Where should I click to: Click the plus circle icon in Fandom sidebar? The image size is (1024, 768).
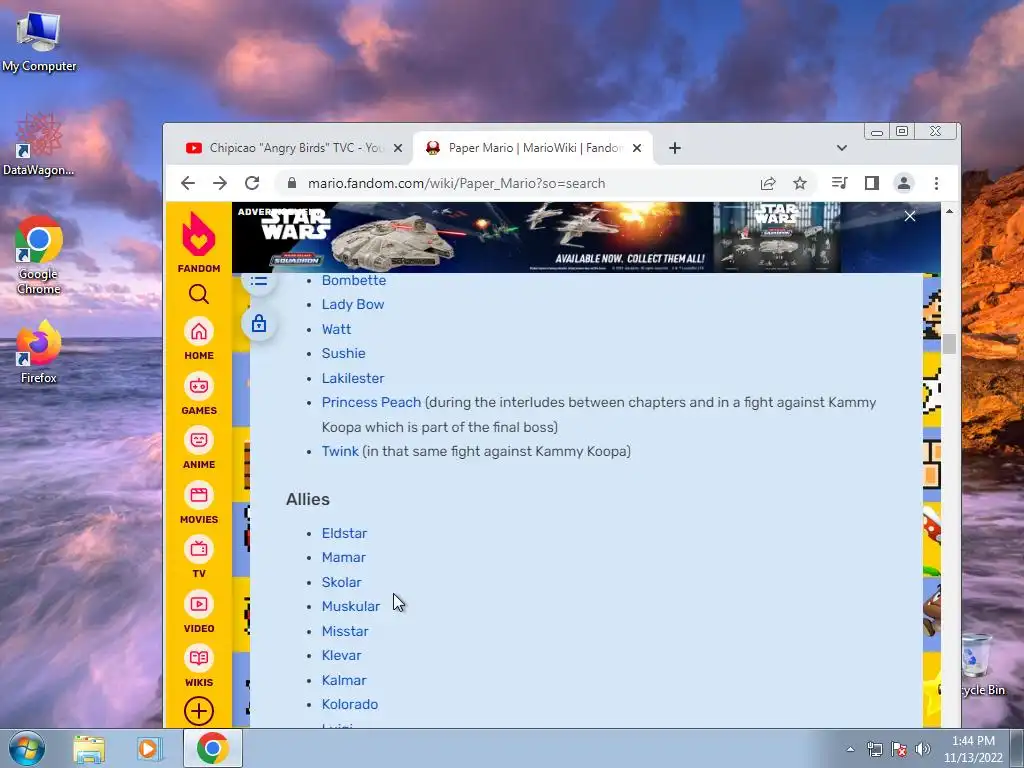point(199,711)
